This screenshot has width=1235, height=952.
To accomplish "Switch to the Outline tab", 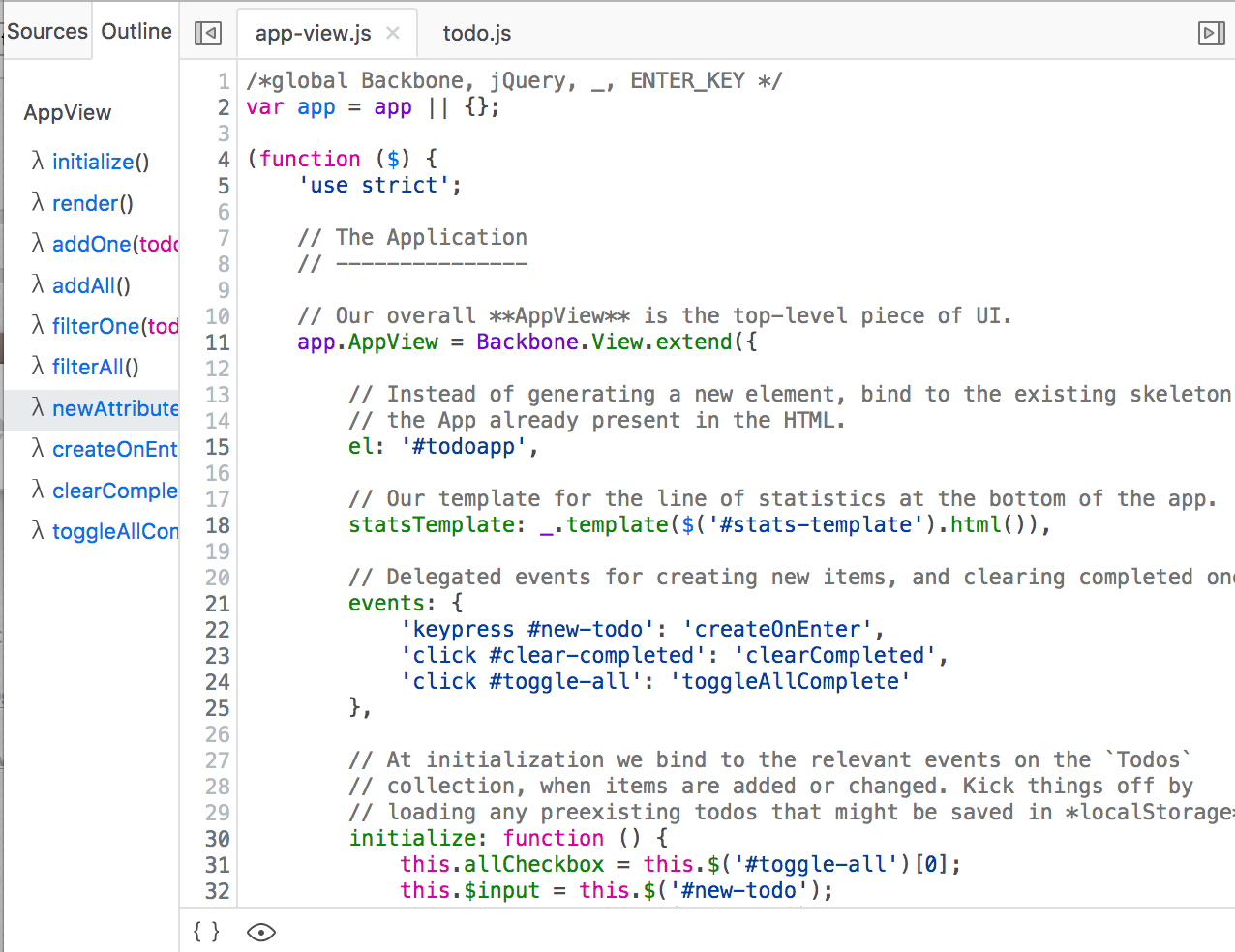I will [136, 31].
